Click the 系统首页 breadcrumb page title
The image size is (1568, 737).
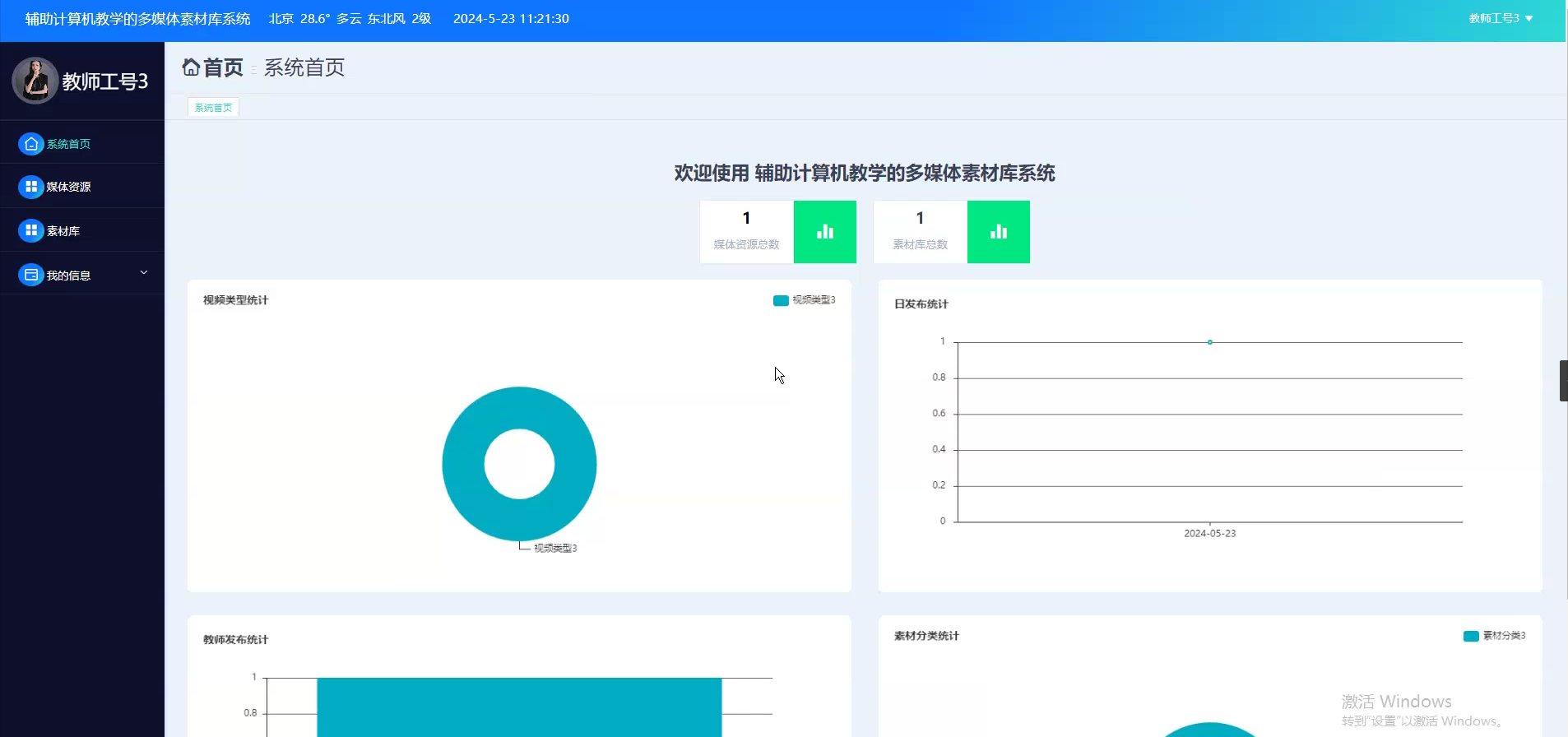point(304,67)
